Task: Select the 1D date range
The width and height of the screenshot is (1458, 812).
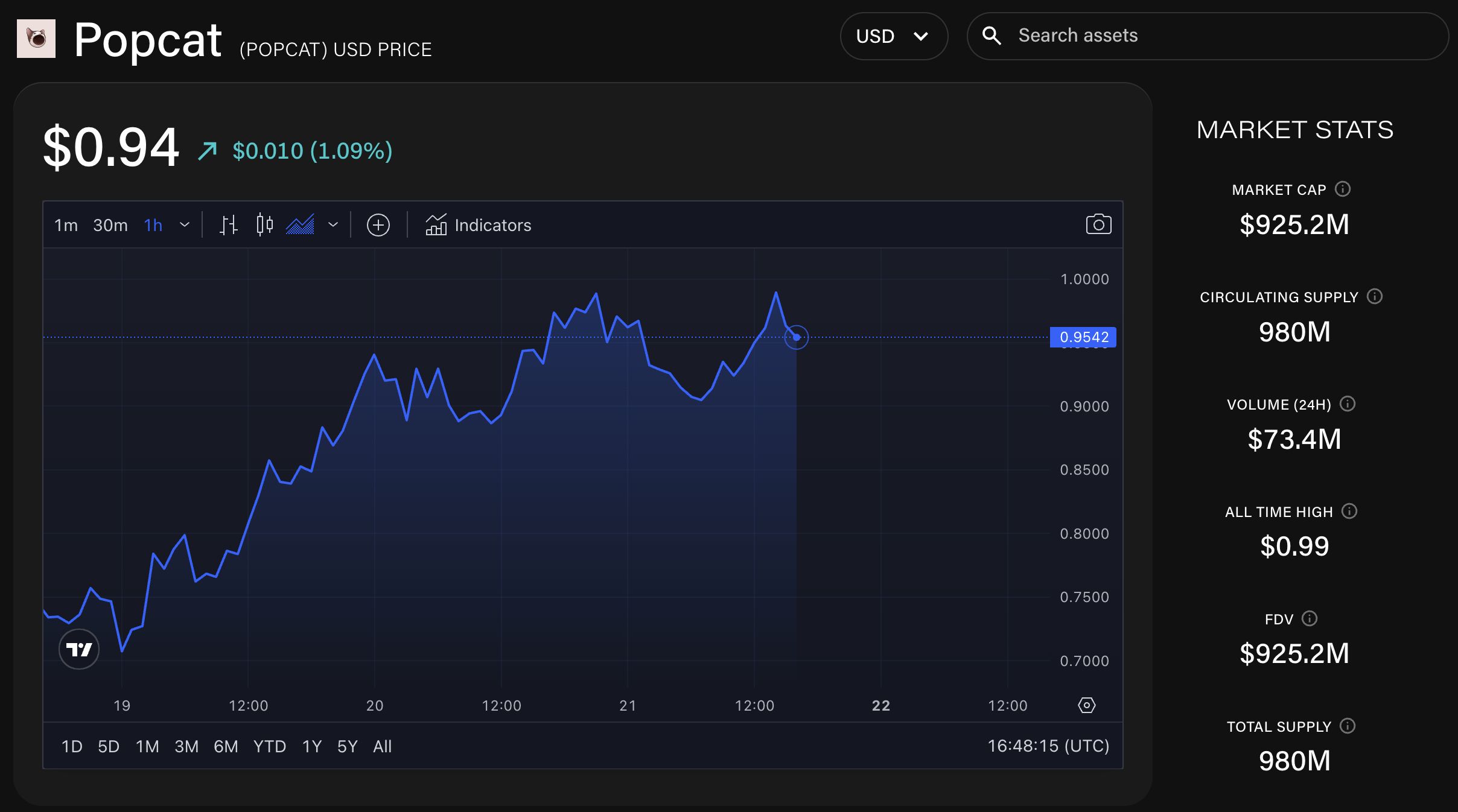Action: tap(72, 747)
